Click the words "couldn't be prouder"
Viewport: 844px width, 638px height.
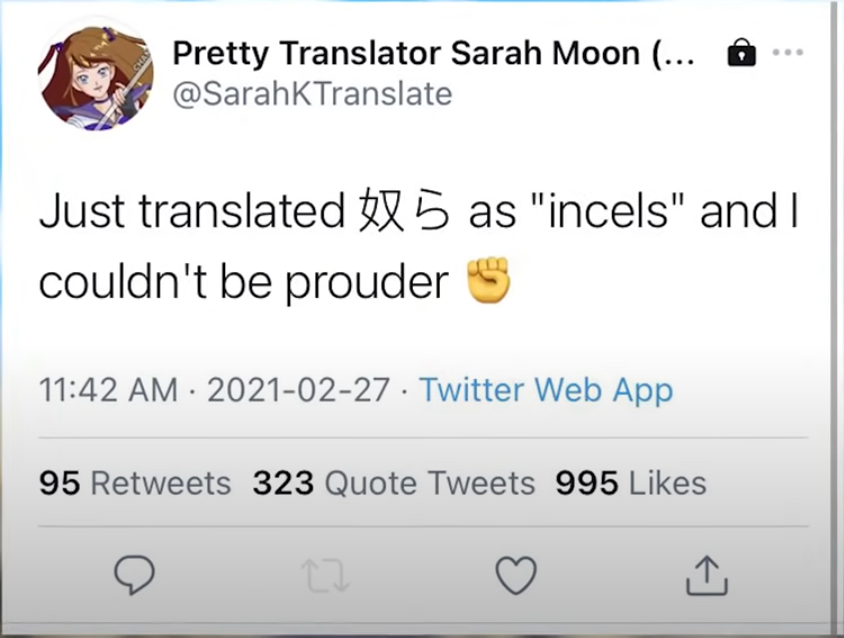(x=245, y=283)
